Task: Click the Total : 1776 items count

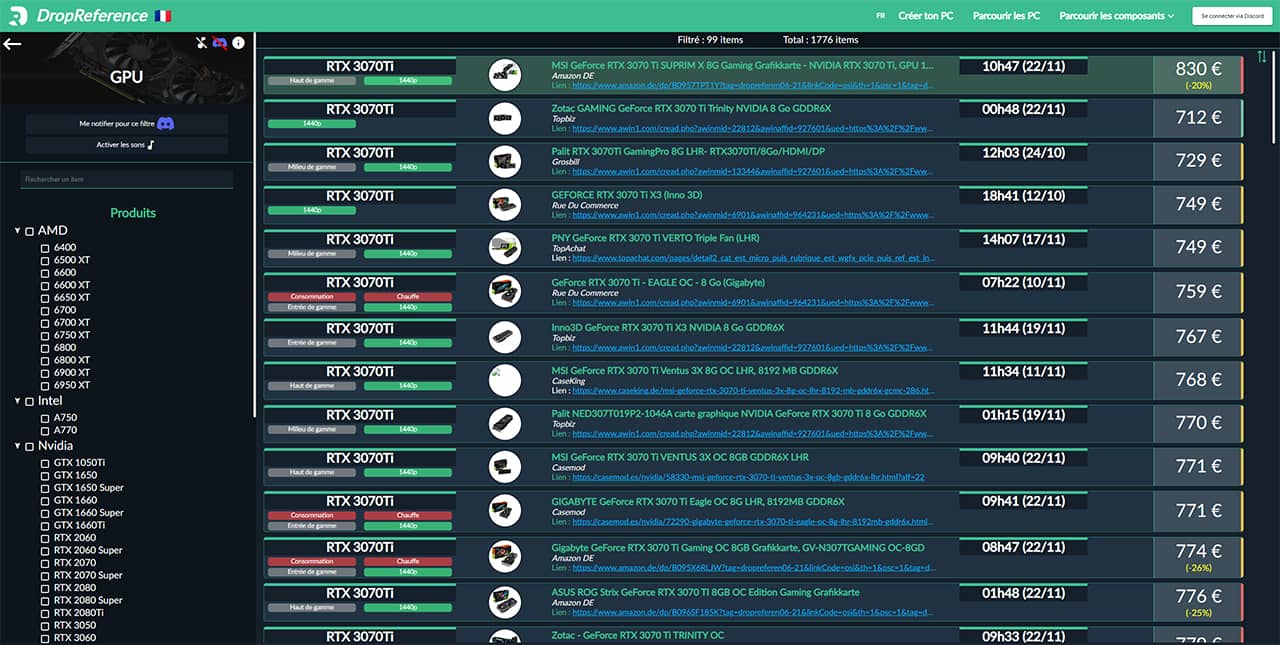Action: (820, 40)
